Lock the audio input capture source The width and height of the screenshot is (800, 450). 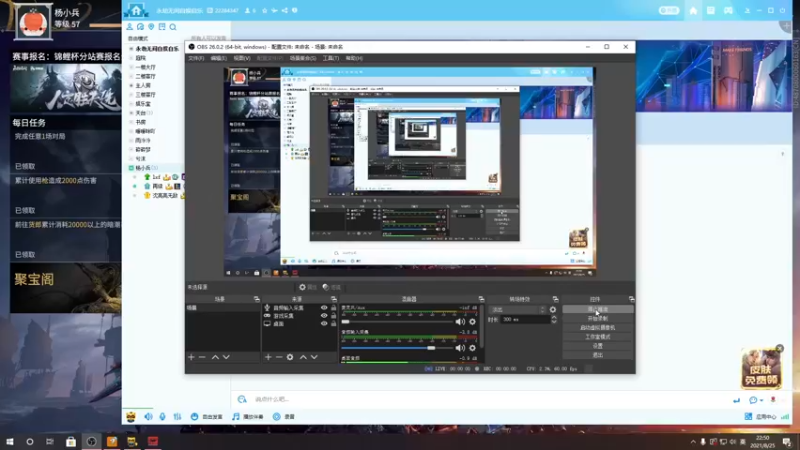point(334,308)
